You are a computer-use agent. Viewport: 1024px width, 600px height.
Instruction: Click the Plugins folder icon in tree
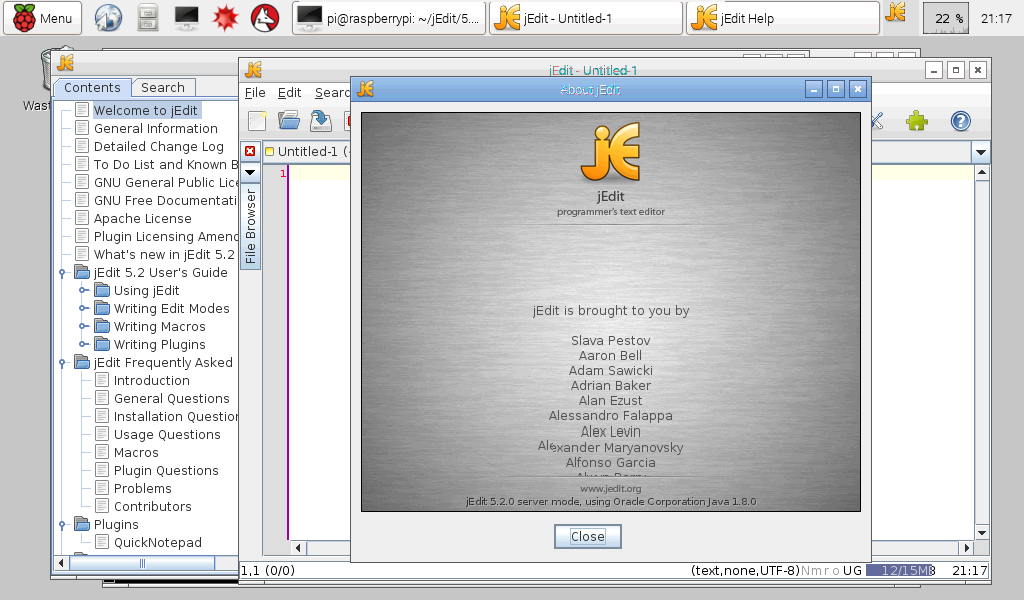[82, 524]
